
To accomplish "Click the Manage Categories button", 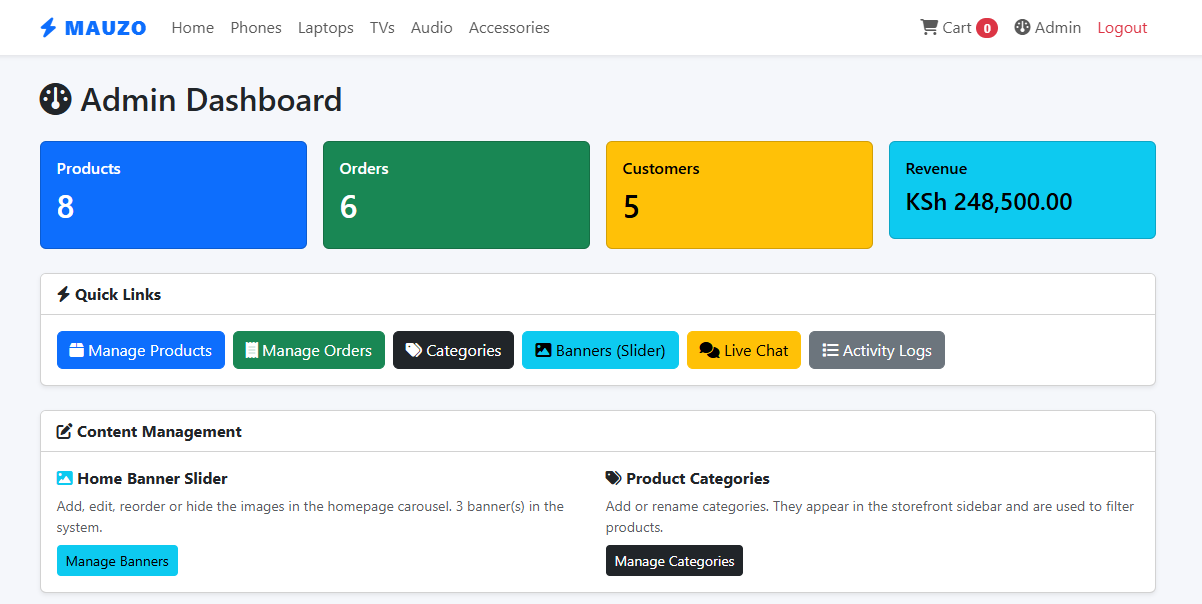I will (674, 561).
